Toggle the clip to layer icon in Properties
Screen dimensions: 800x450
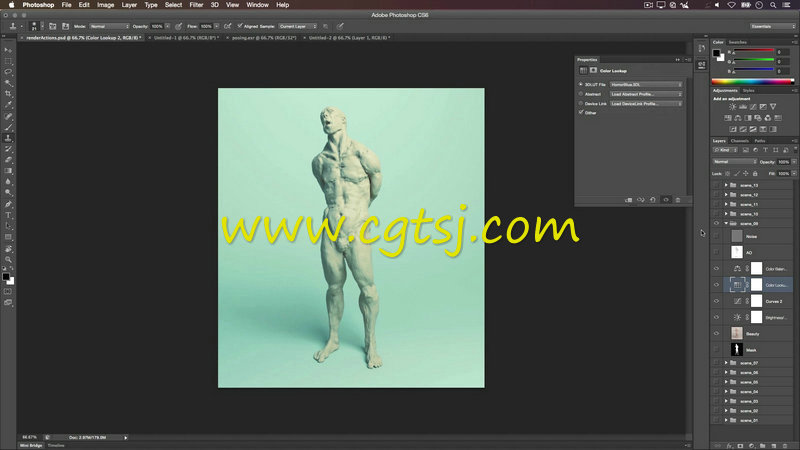[629, 200]
